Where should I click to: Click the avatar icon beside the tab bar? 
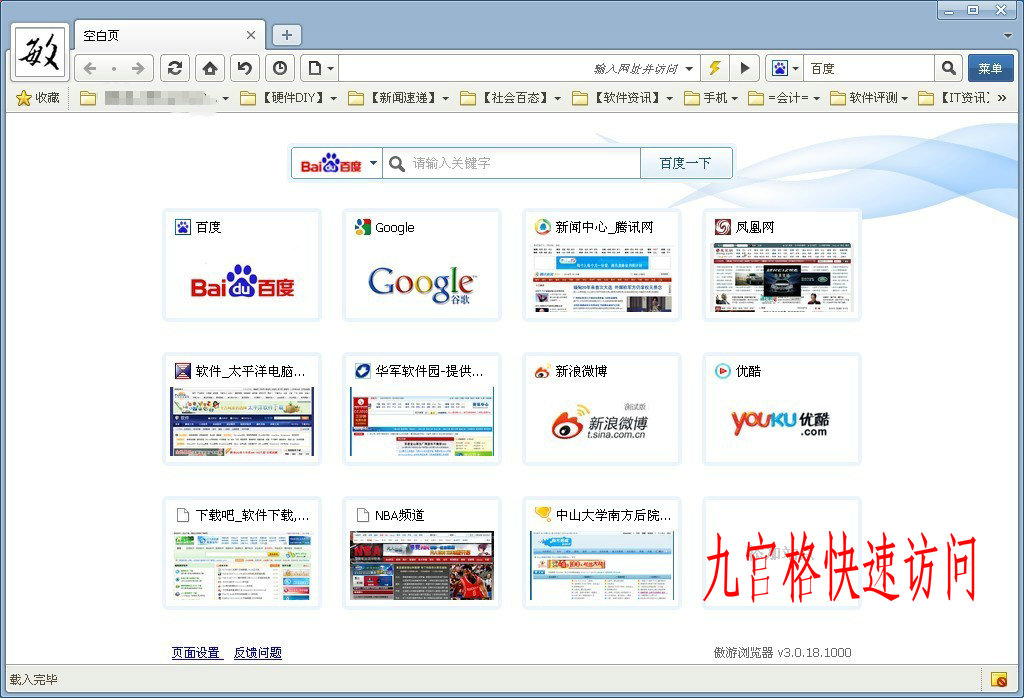[x=40, y=51]
